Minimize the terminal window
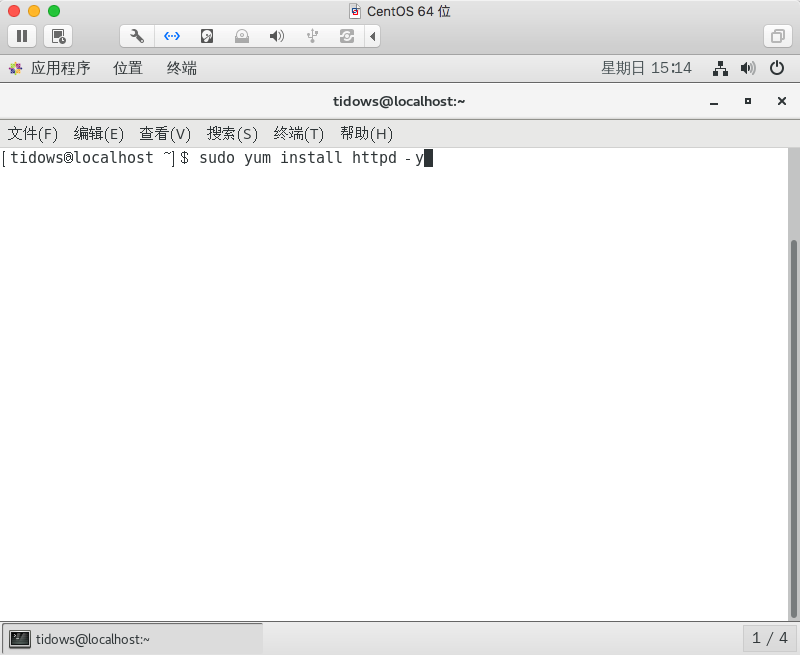The height and width of the screenshot is (655, 800). pos(714,102)
